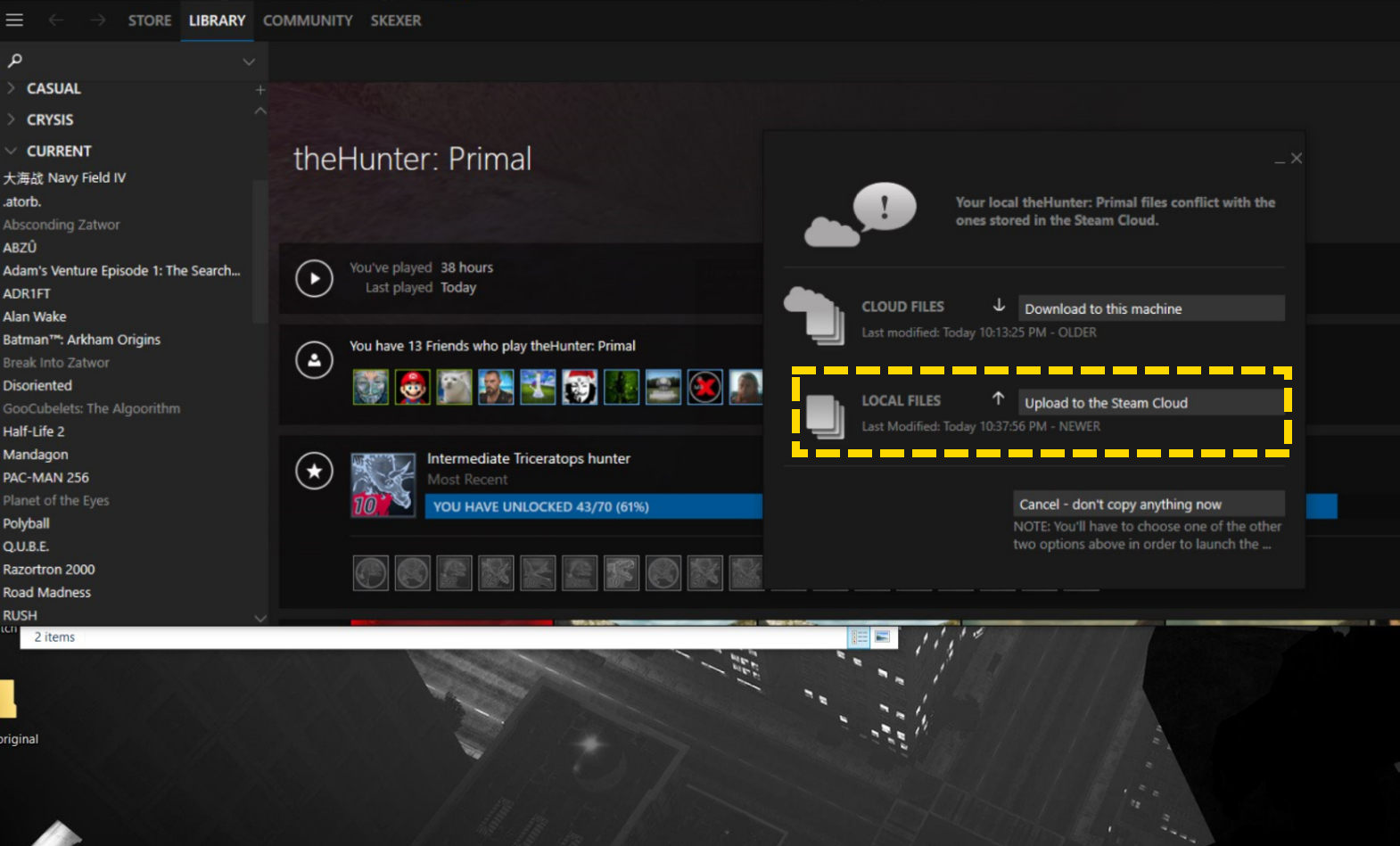
Task: Select the red X friend avatar
Action: point(704,387)
